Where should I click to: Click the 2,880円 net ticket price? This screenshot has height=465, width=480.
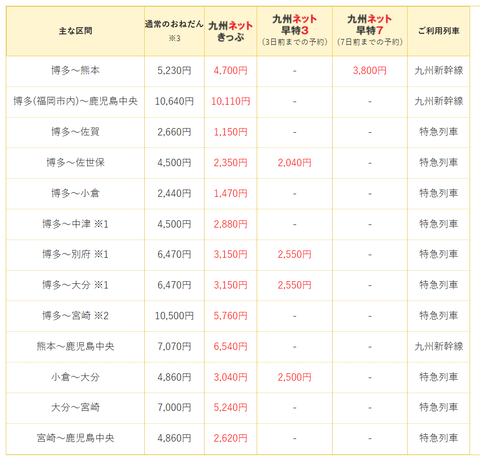[x=230, y=224]
